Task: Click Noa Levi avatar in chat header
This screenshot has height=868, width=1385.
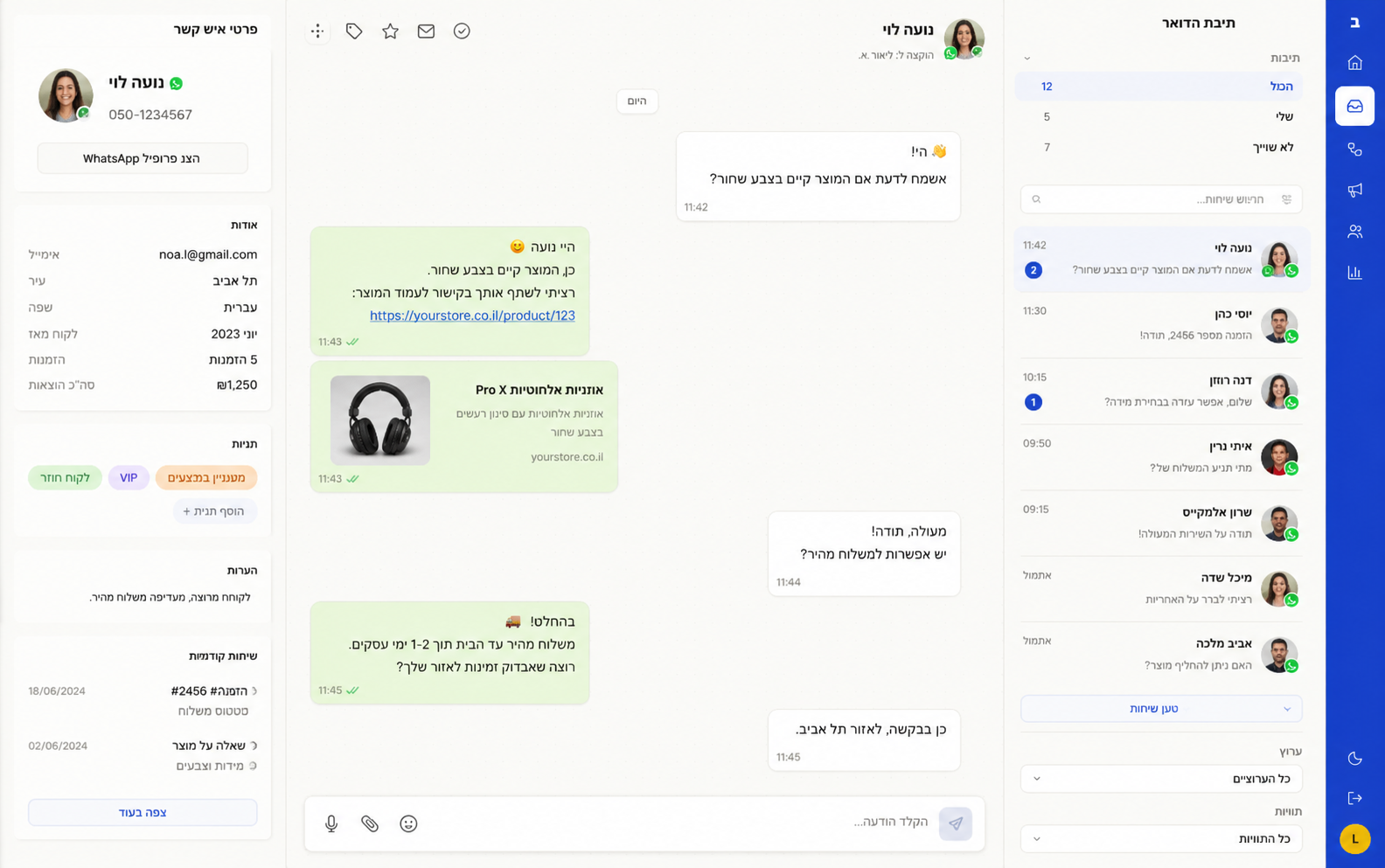Action: (964, 38)
